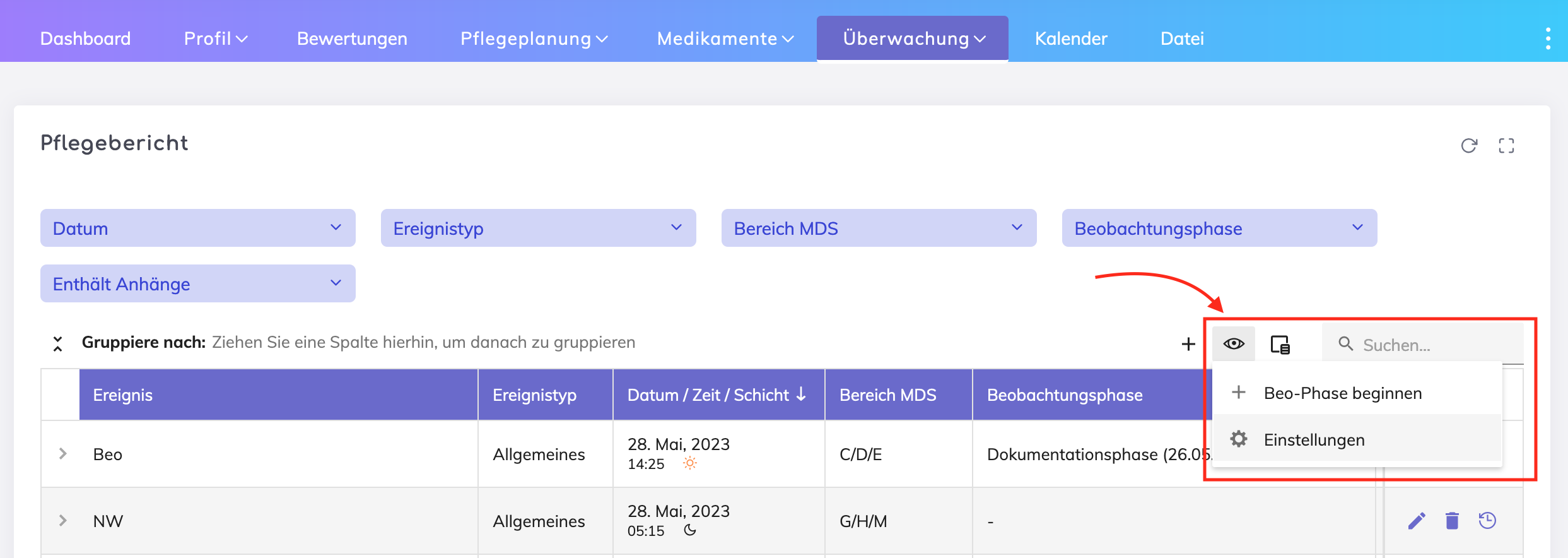Open the Datum filter dropdown
The image size is (1568, 558).
(197, 228)
